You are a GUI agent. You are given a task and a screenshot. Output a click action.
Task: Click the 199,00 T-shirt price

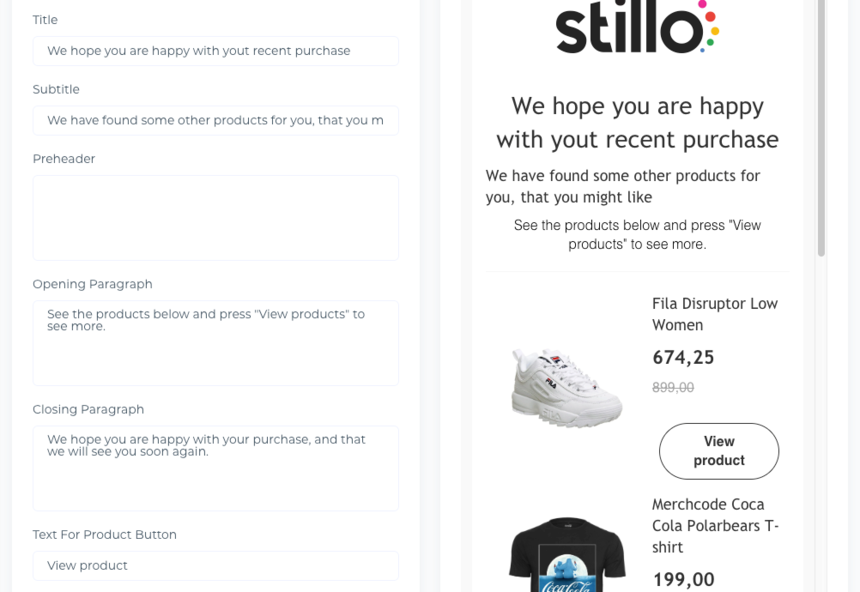[x=683, y=579]
